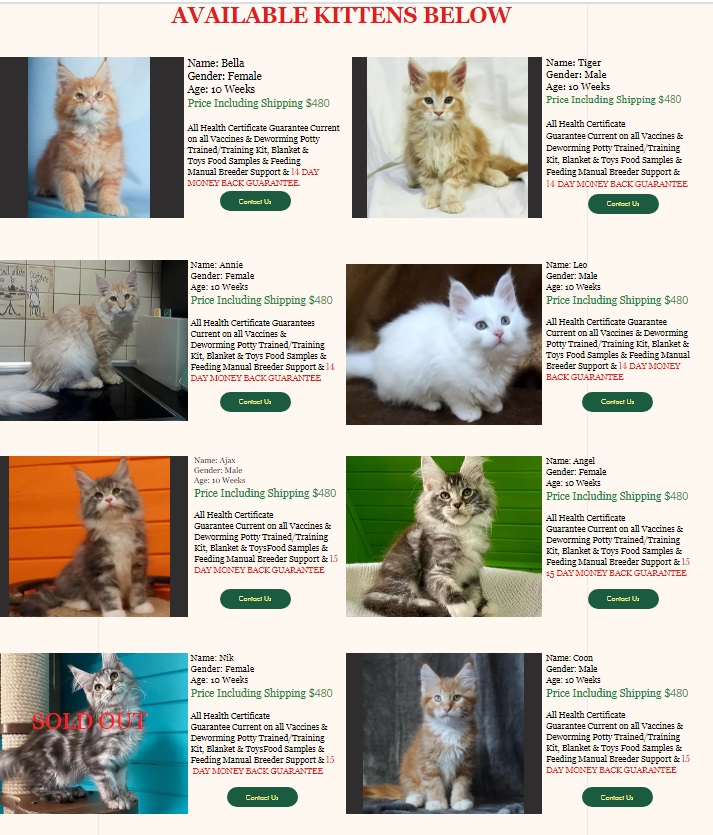713x835 pixels.
Task: View Tiger's photo on white sheet
Action: [x=447, y=137]
